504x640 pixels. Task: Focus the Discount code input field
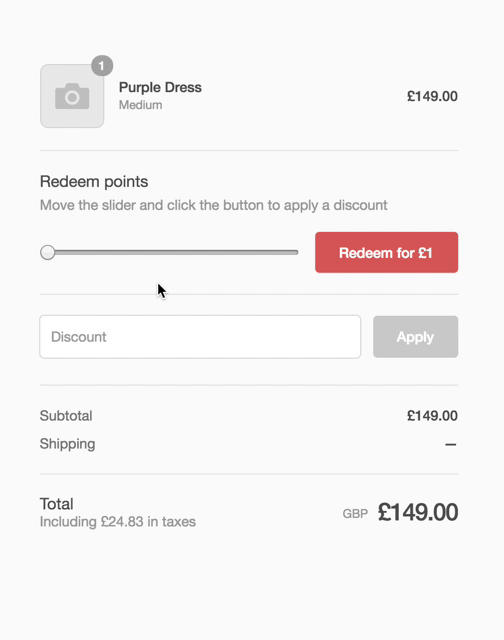point(200,337)
